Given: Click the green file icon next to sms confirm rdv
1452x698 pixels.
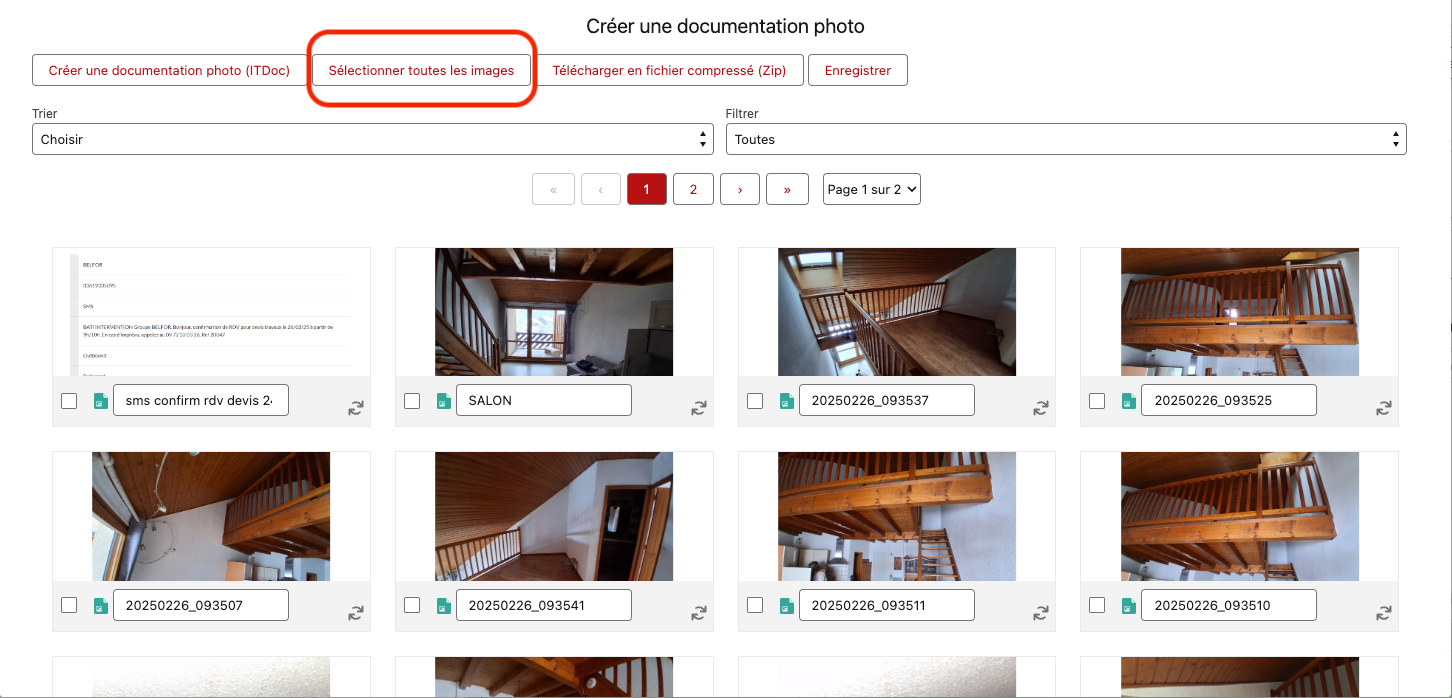Looking at the screenshot, I should click(100, 401).
